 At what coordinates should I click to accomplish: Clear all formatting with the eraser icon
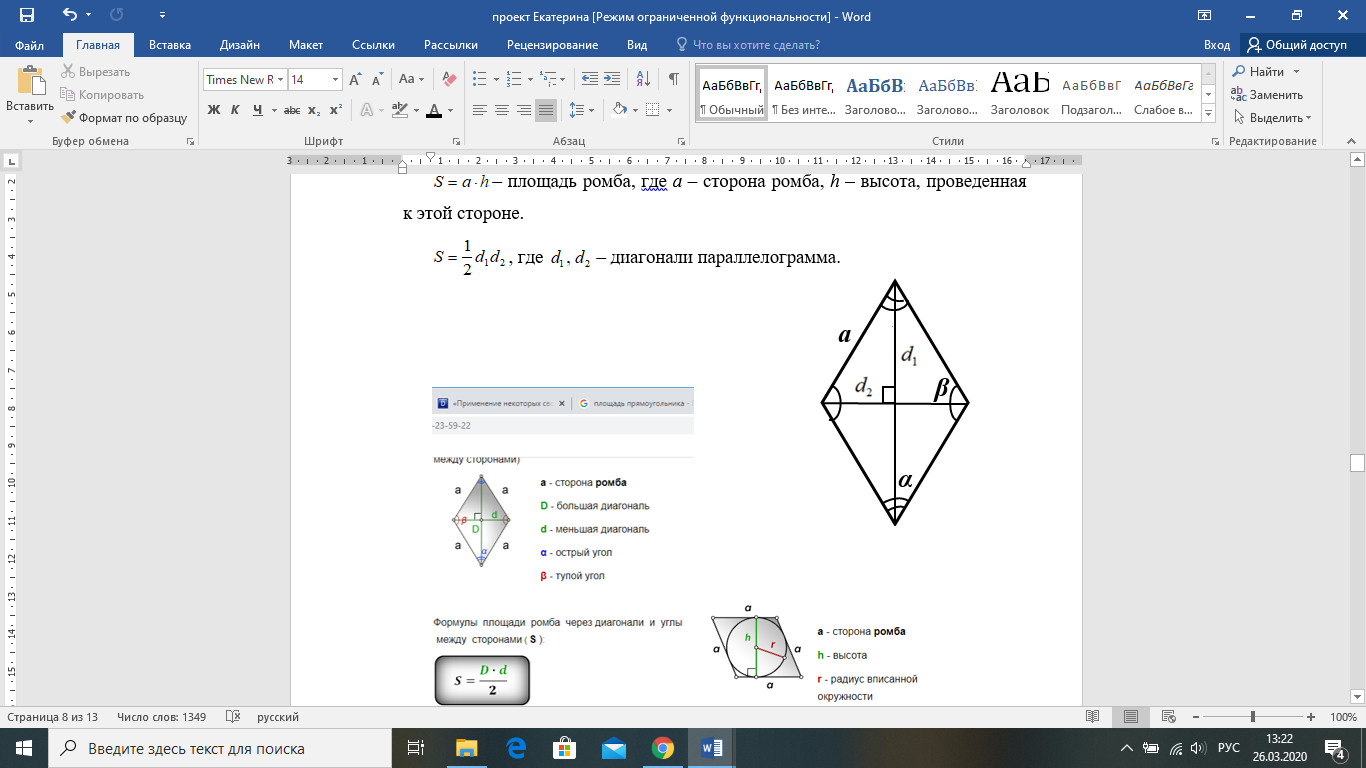click(x=448, y=79)
